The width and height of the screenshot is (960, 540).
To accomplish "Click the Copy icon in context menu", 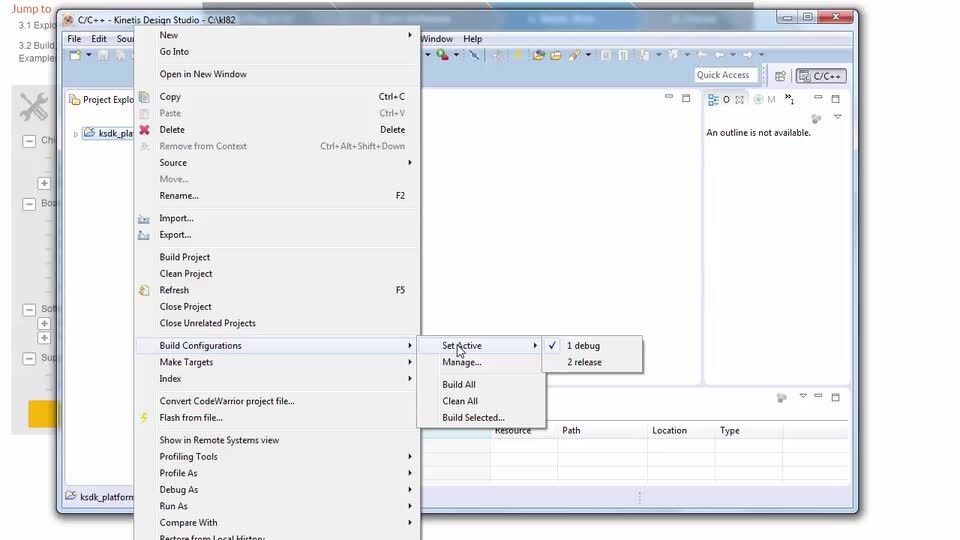I will click(144, 97).
